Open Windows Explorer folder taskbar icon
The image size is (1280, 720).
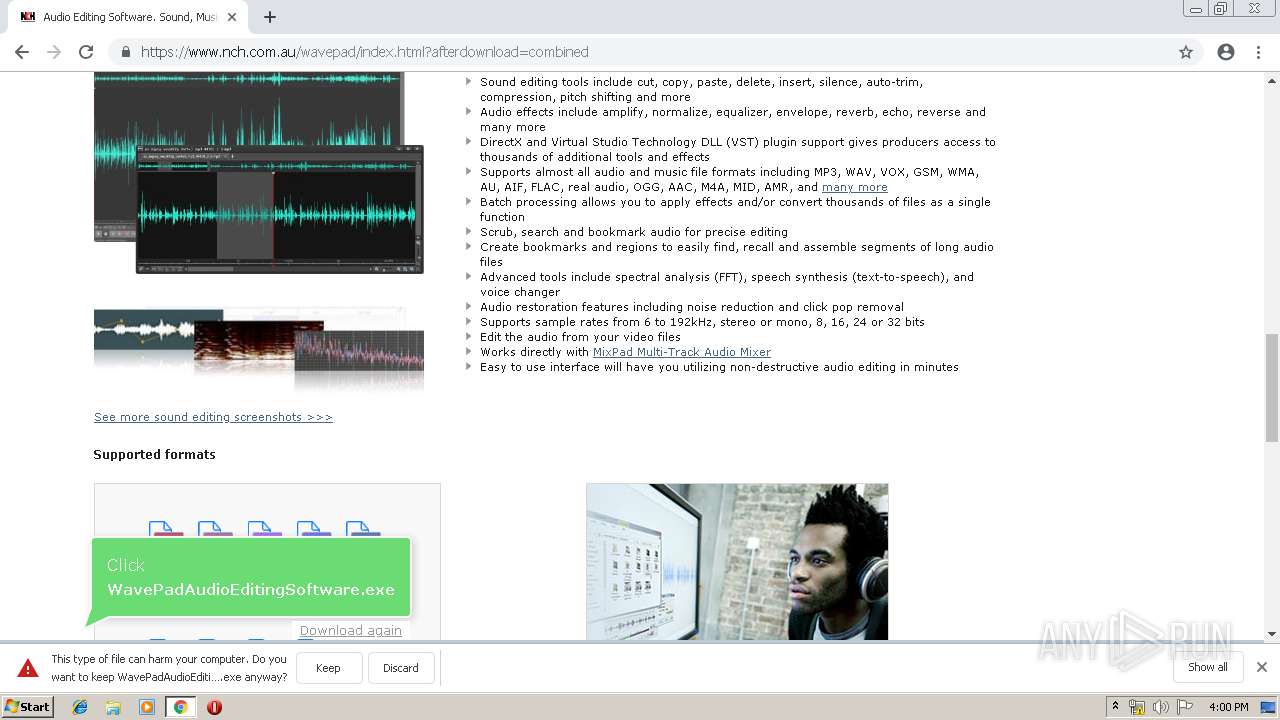click(x=113, y=707)
